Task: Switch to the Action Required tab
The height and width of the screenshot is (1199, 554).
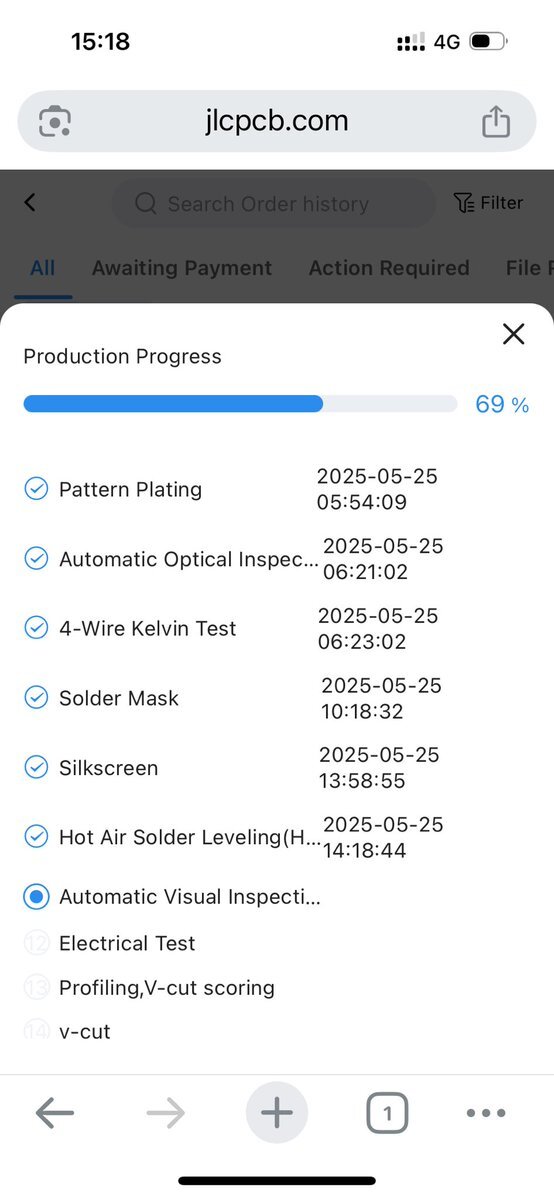Action: (389, 268)
